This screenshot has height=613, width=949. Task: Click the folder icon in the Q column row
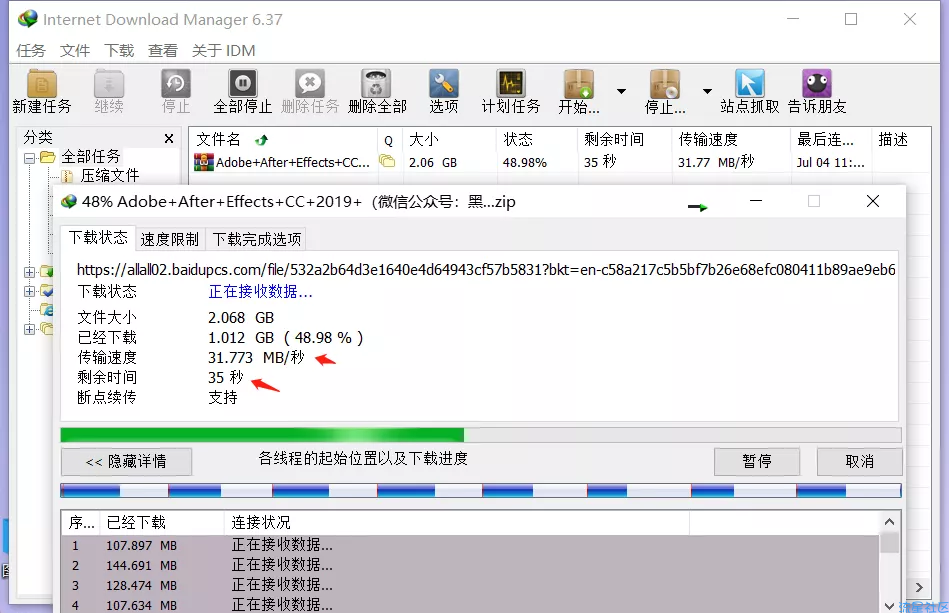click(387, 161)
